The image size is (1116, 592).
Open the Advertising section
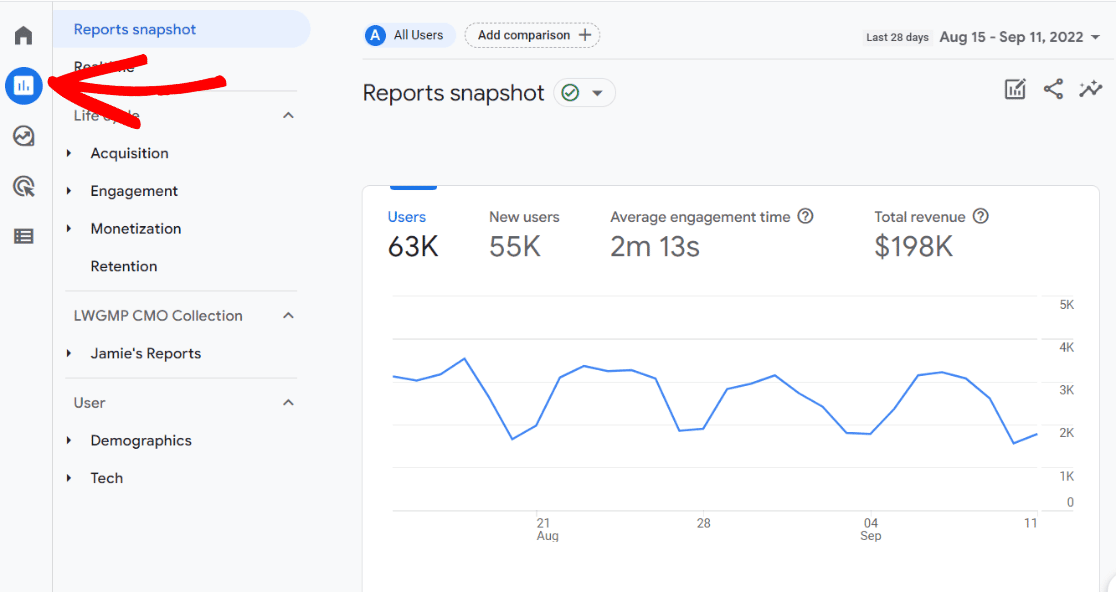point(23,186)
